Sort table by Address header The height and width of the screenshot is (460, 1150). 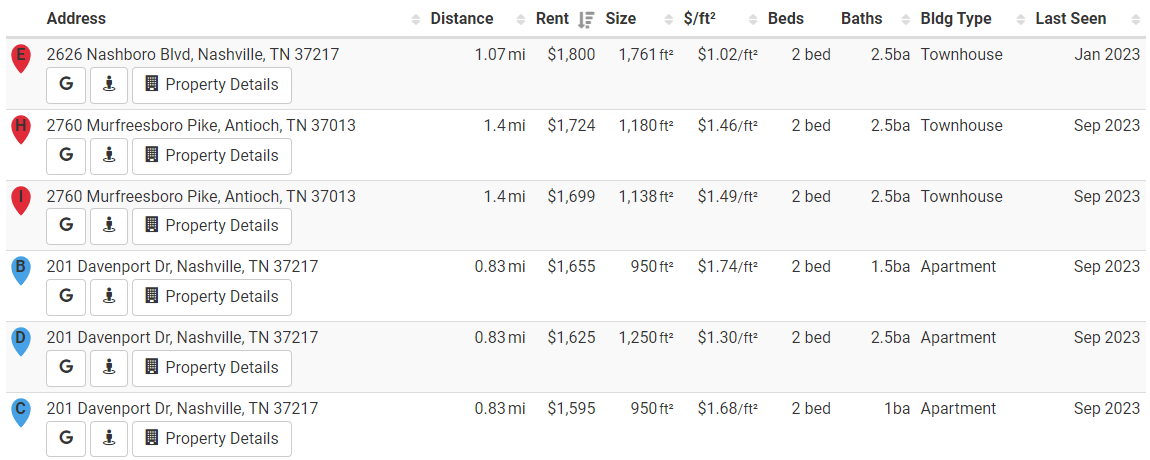[76, 19]
